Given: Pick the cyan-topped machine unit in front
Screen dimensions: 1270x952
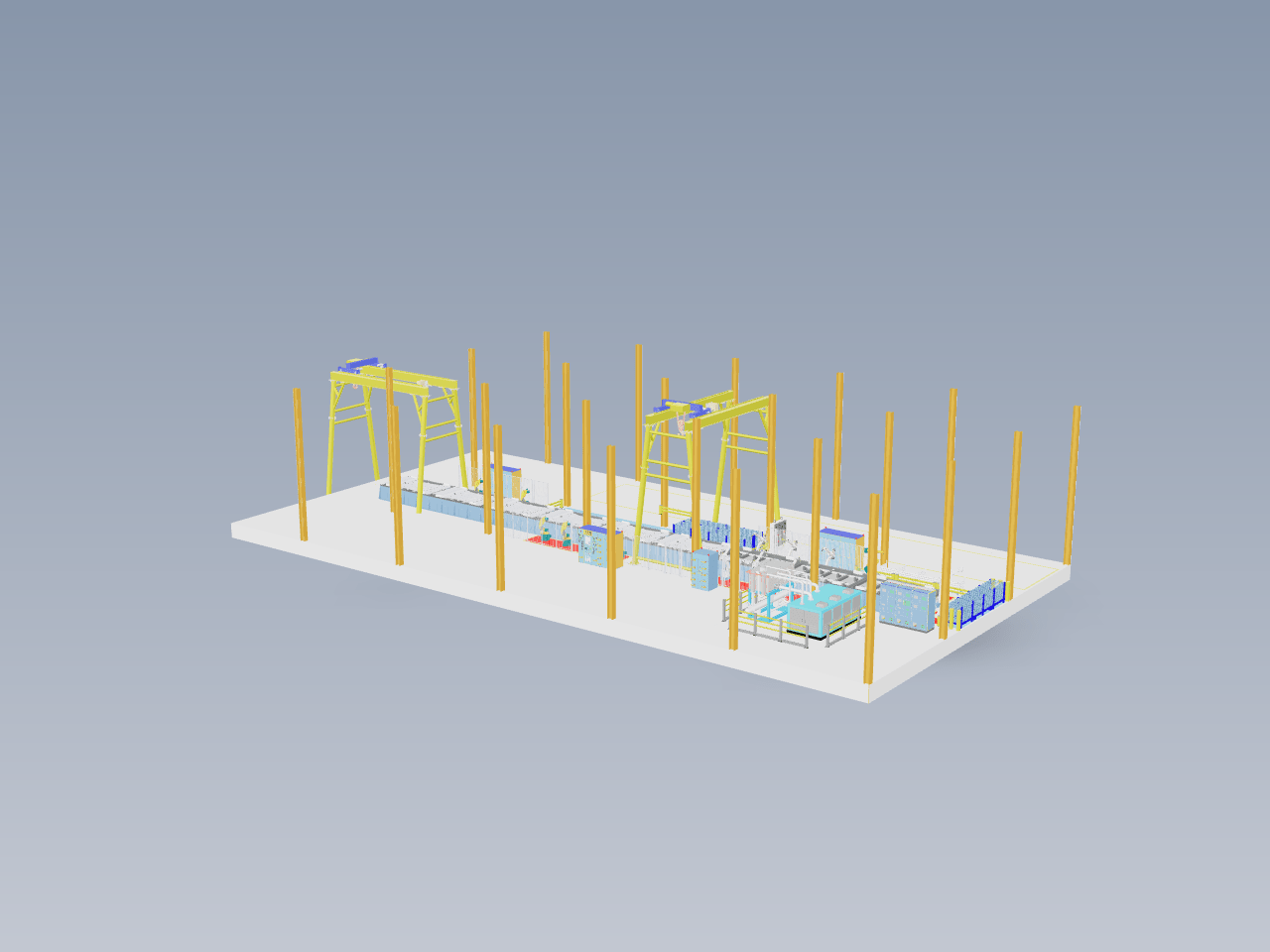Looking at the screenshot, I should point(824,610).
